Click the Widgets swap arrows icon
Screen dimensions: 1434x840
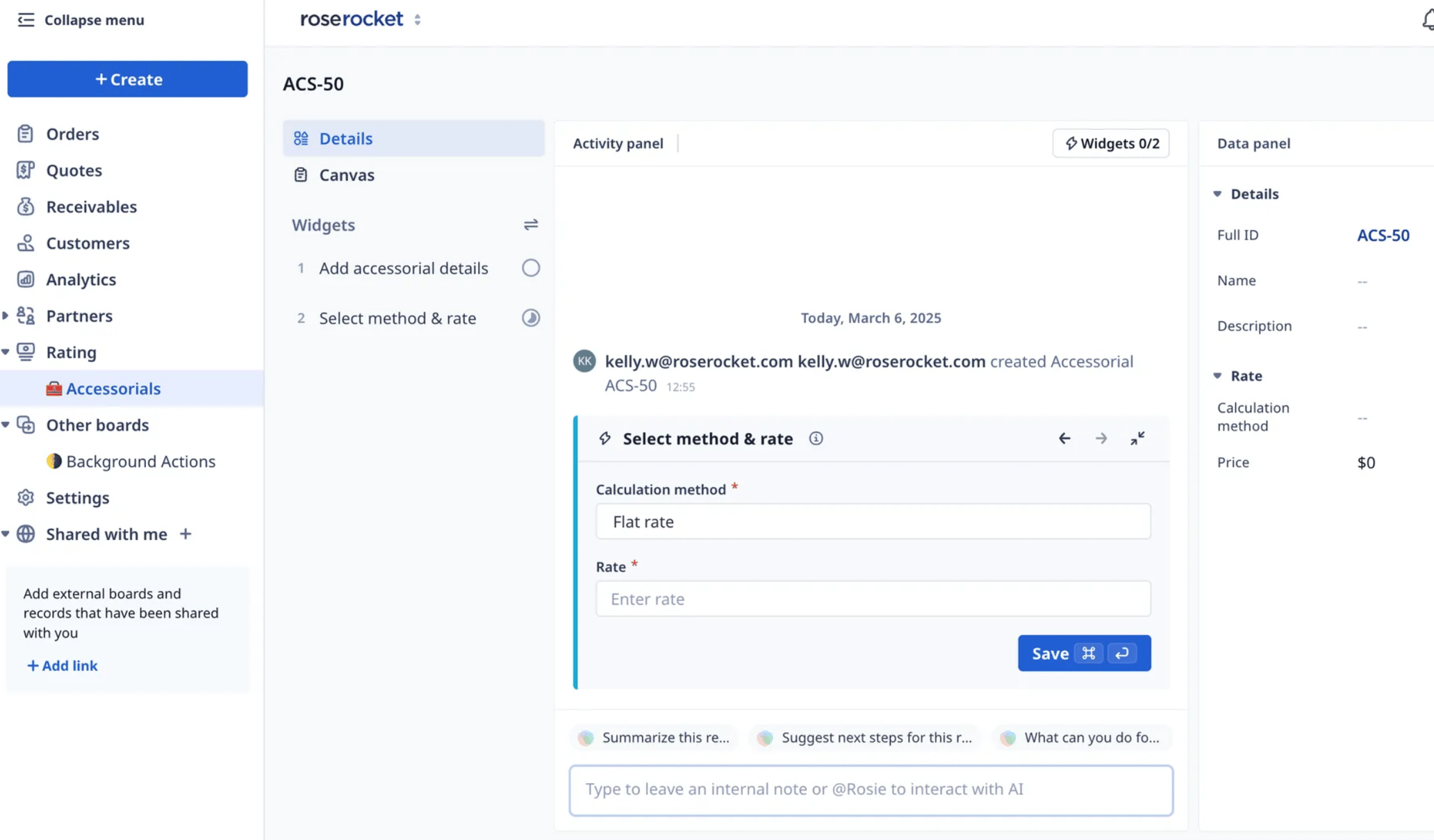[531, 224]
